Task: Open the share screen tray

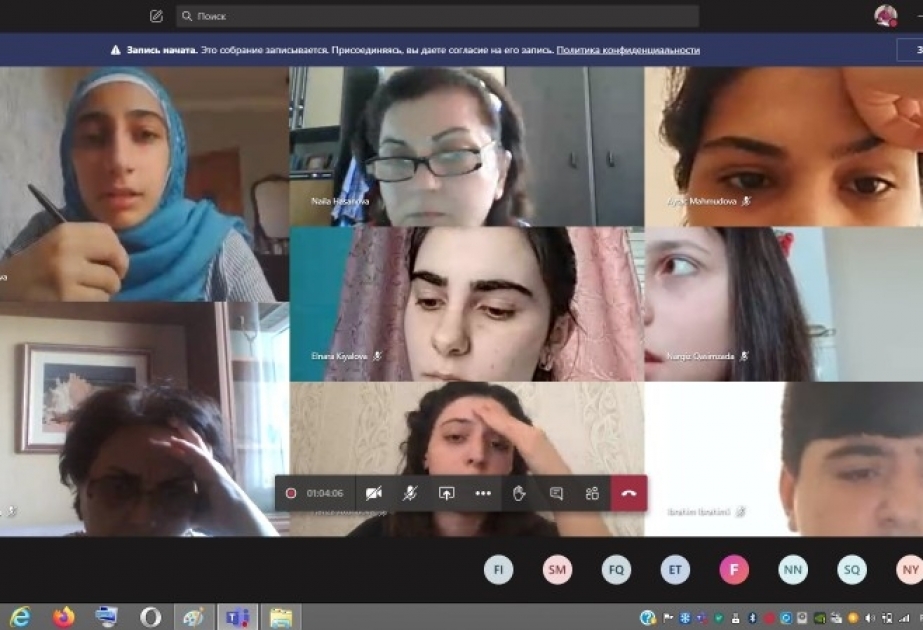Action: pyautogui.click(x=447, y=493)
